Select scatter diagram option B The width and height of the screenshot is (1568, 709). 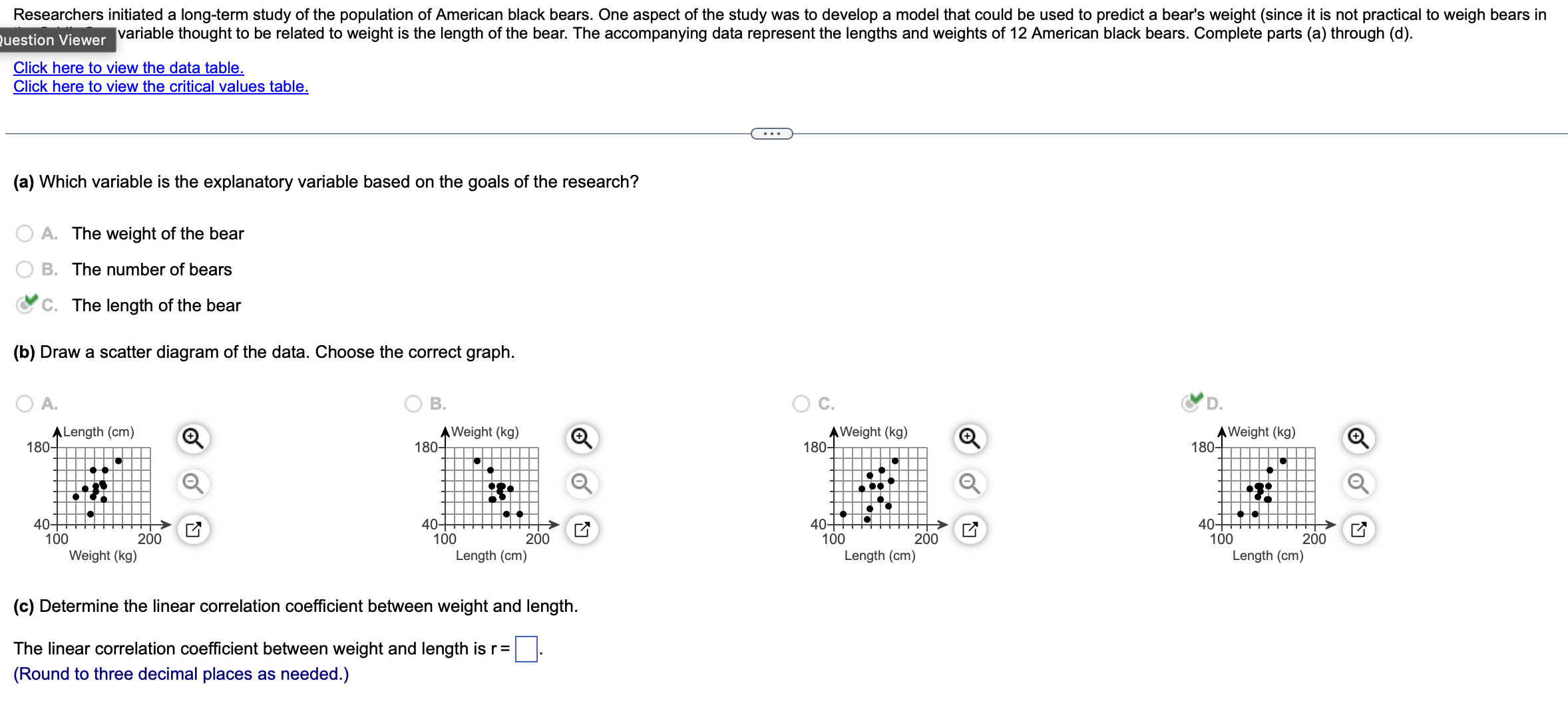413,404
